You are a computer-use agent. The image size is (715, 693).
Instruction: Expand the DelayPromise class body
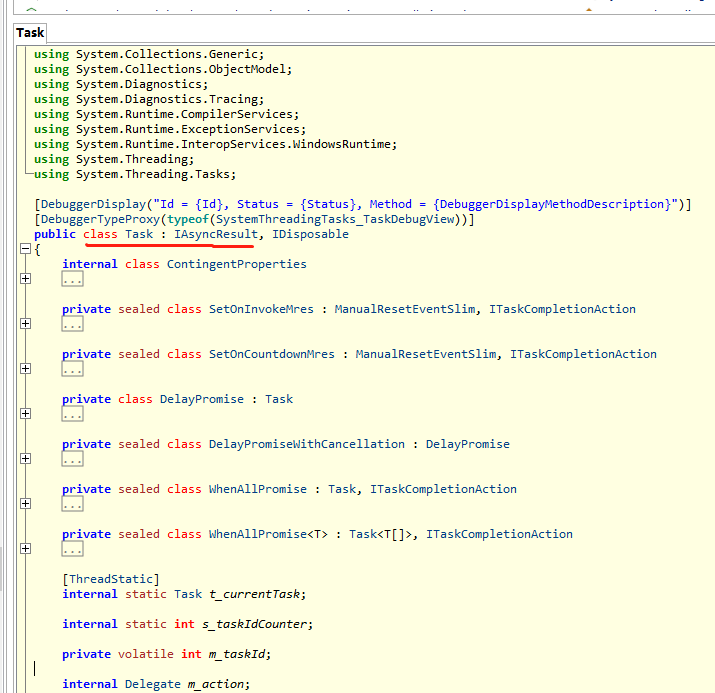(x=26, y=414)
